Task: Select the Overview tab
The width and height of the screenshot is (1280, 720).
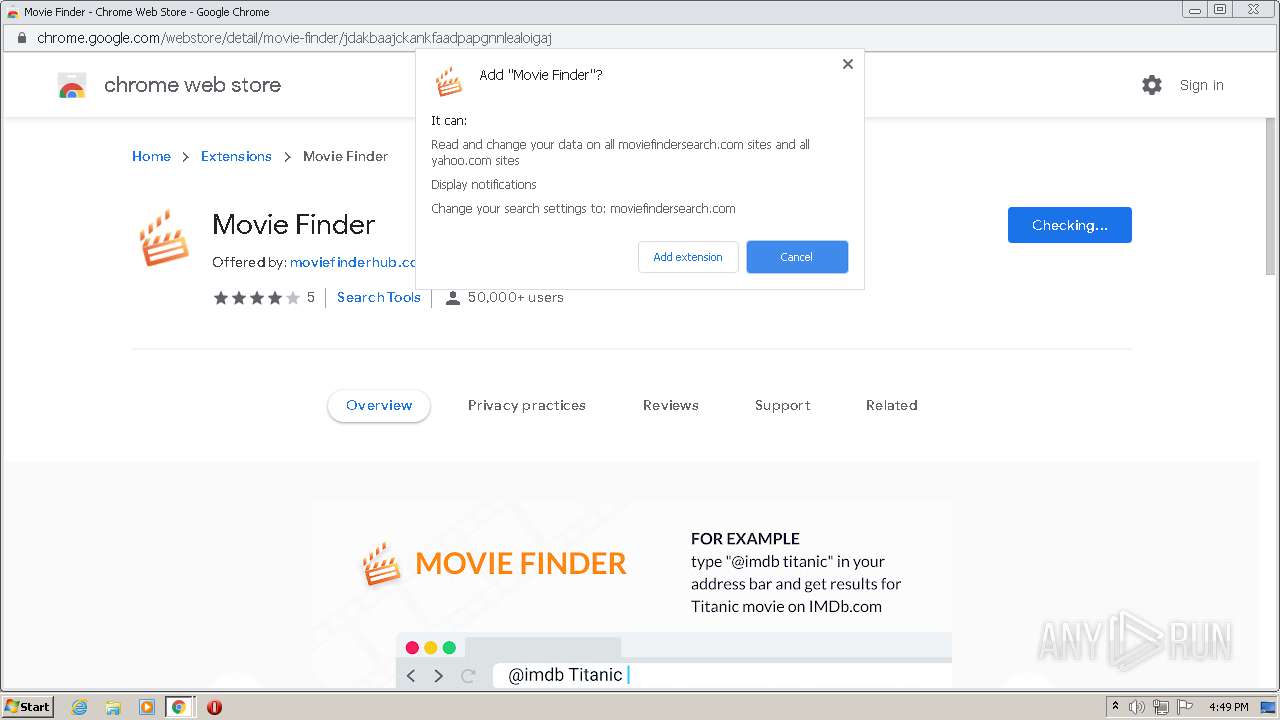Action: pyautogui.click(x=379, y=405)
